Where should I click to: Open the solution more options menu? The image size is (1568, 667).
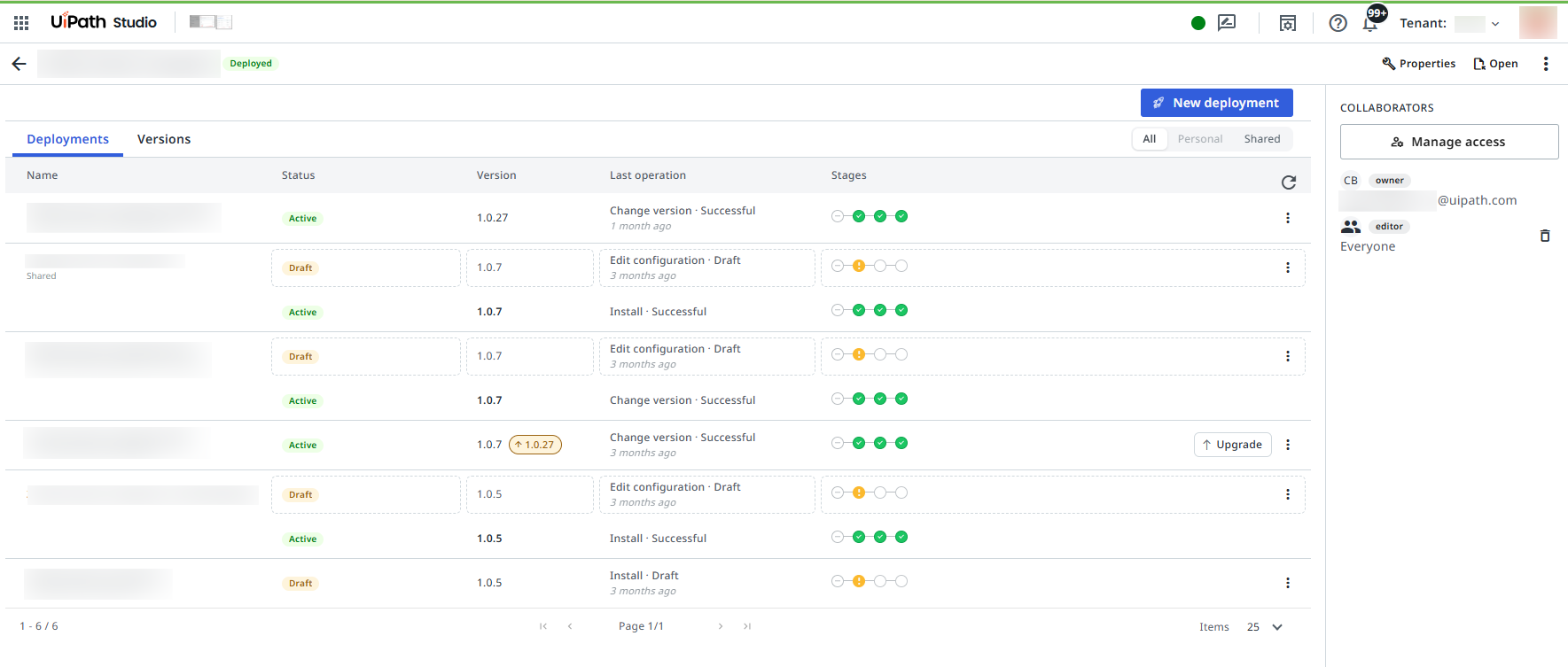(x=1546, y=64)
